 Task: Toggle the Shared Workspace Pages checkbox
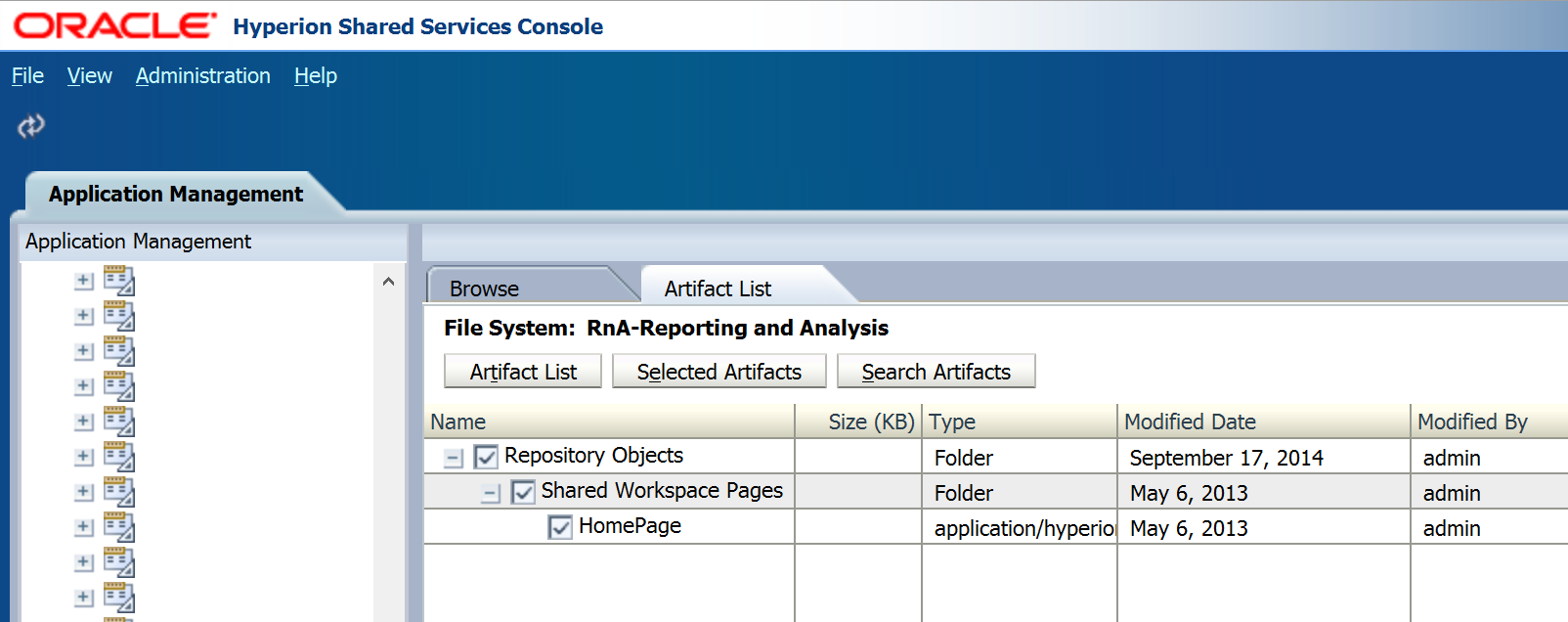(523, 492)
